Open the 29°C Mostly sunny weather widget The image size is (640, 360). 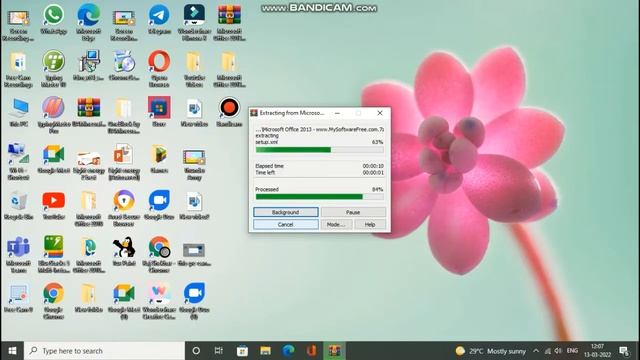[x=491, y=351]
